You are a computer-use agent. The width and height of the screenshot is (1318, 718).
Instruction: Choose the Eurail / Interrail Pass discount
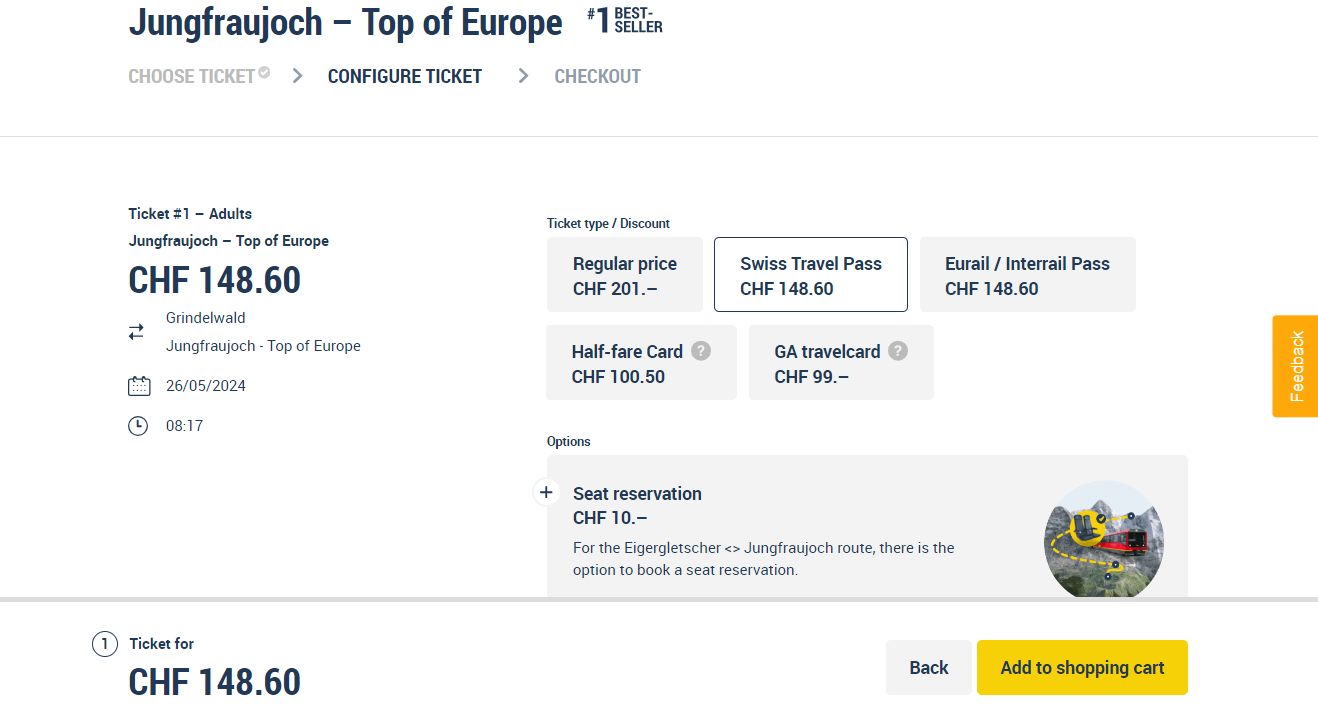tap(1027, 275)
